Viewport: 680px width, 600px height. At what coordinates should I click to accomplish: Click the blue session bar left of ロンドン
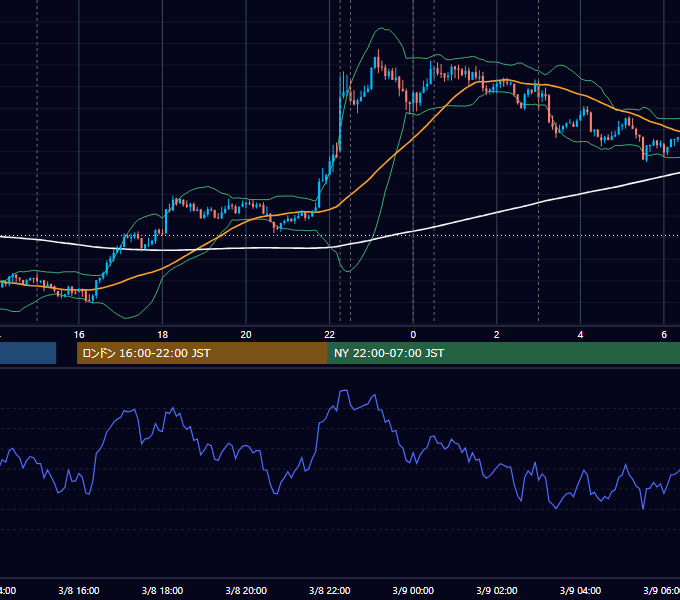[x=28, y=353]
